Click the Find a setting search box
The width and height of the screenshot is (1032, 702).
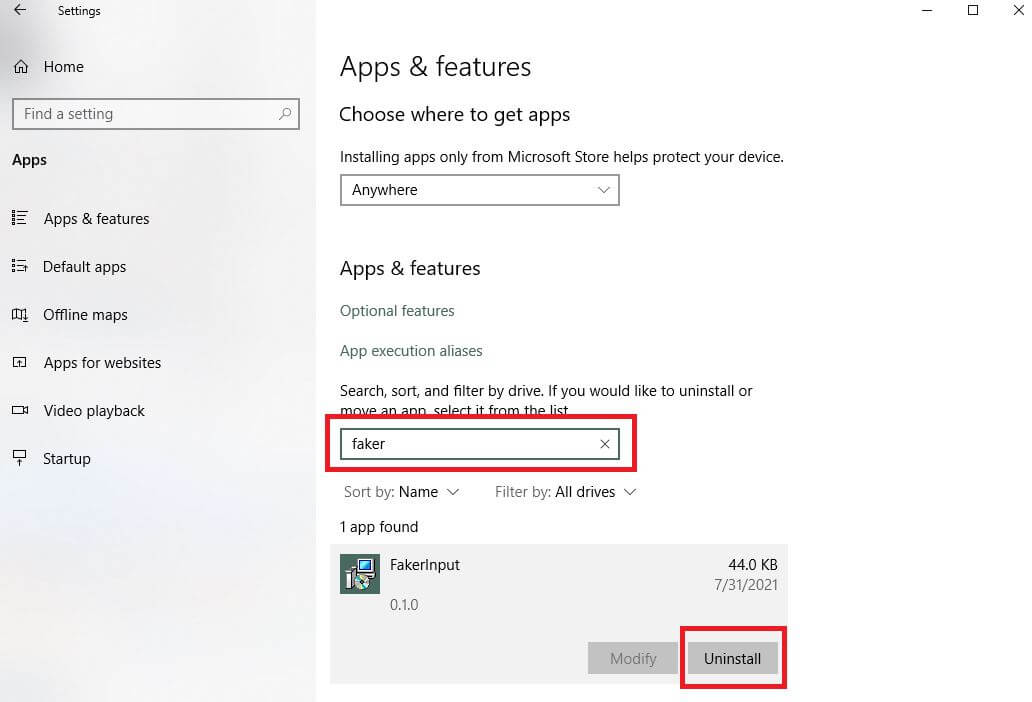coord(155,114)
